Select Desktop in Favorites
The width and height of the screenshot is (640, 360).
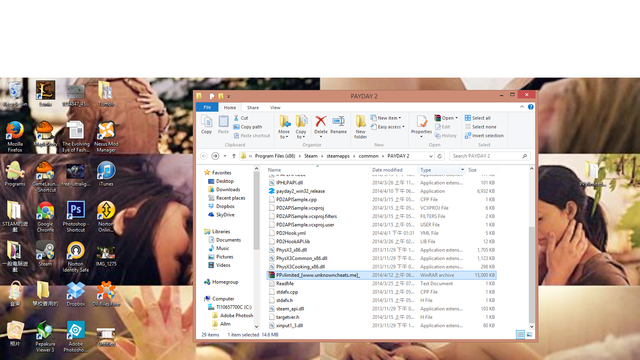pyautogui.click(x=225, y=181)
